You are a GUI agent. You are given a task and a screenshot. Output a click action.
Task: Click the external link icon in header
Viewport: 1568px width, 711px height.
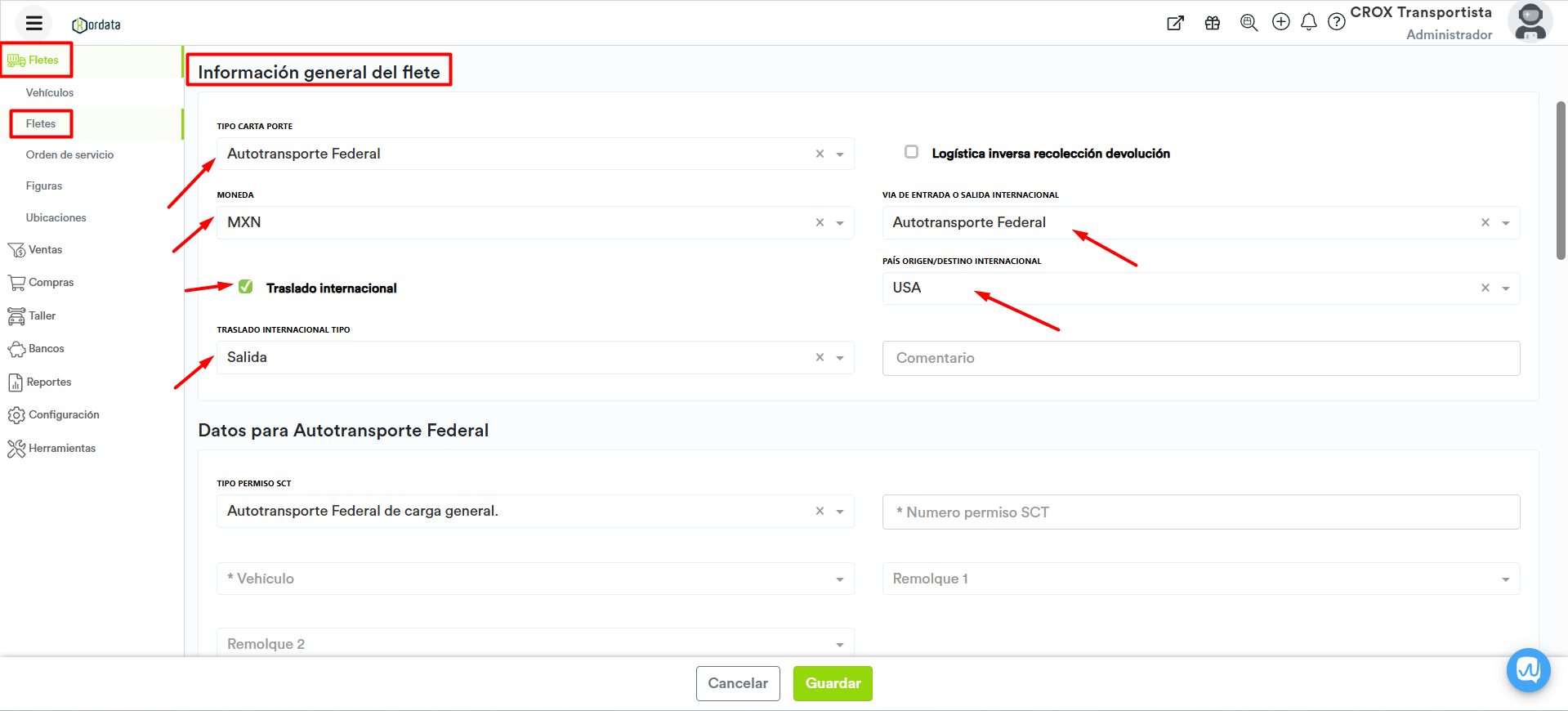click(x=1175, y=23)
